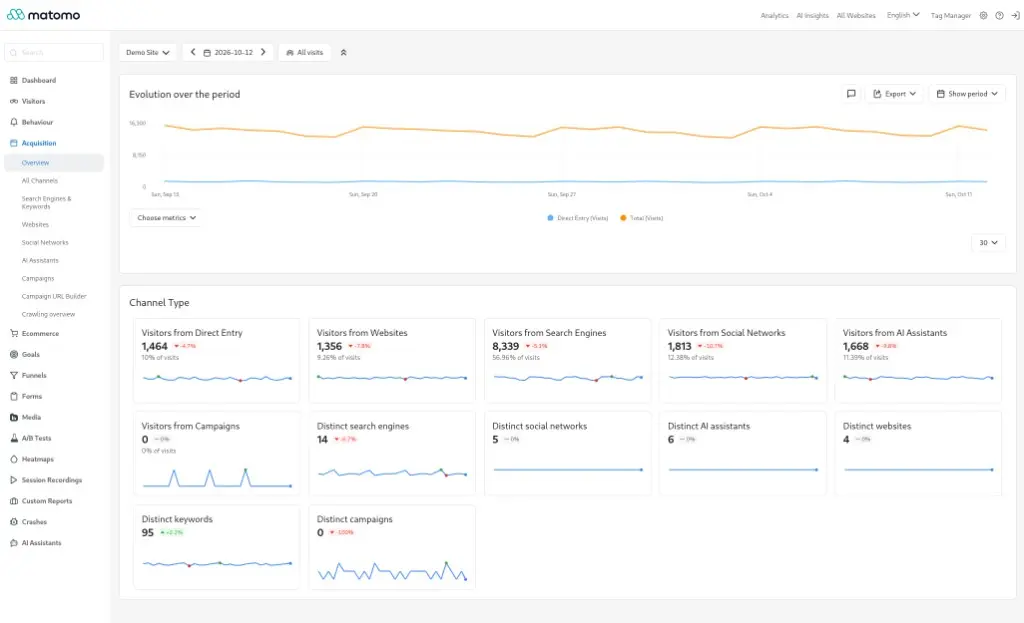Open All Websites in top navigation
The image size is (1024, 623).
coord(856,15)
